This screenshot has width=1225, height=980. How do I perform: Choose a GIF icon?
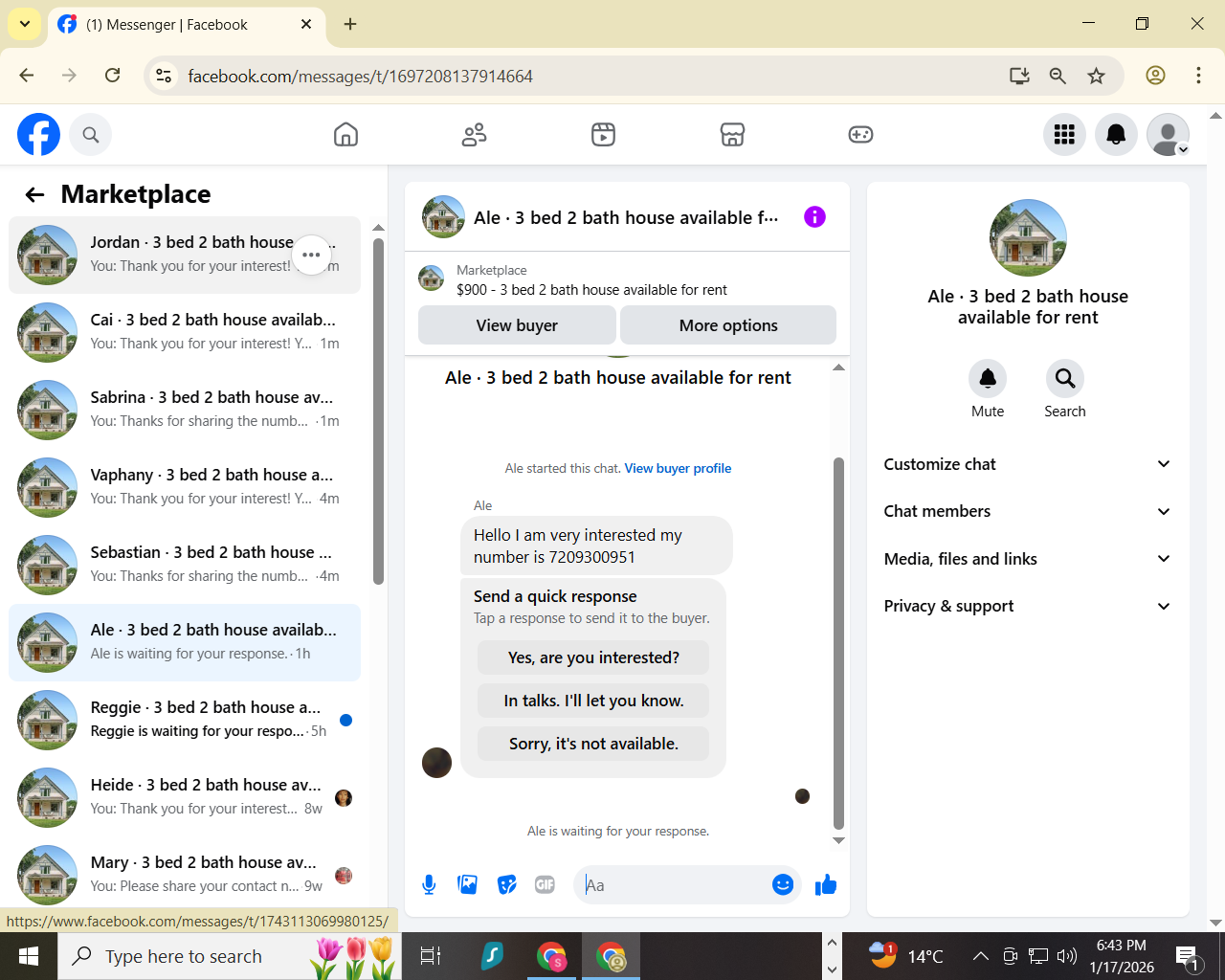545,885
